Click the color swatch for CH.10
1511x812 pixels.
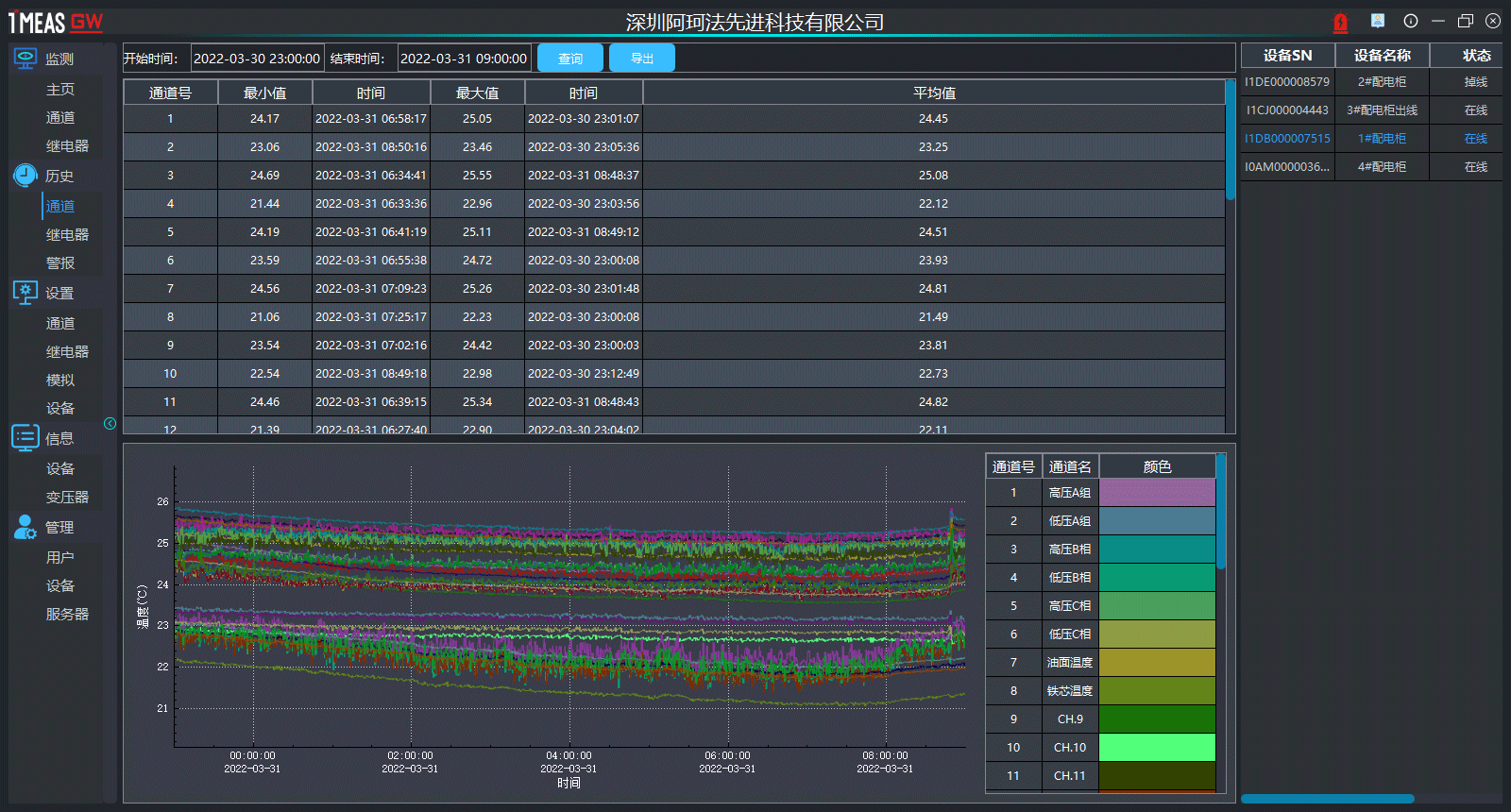tap(1157, 748)
